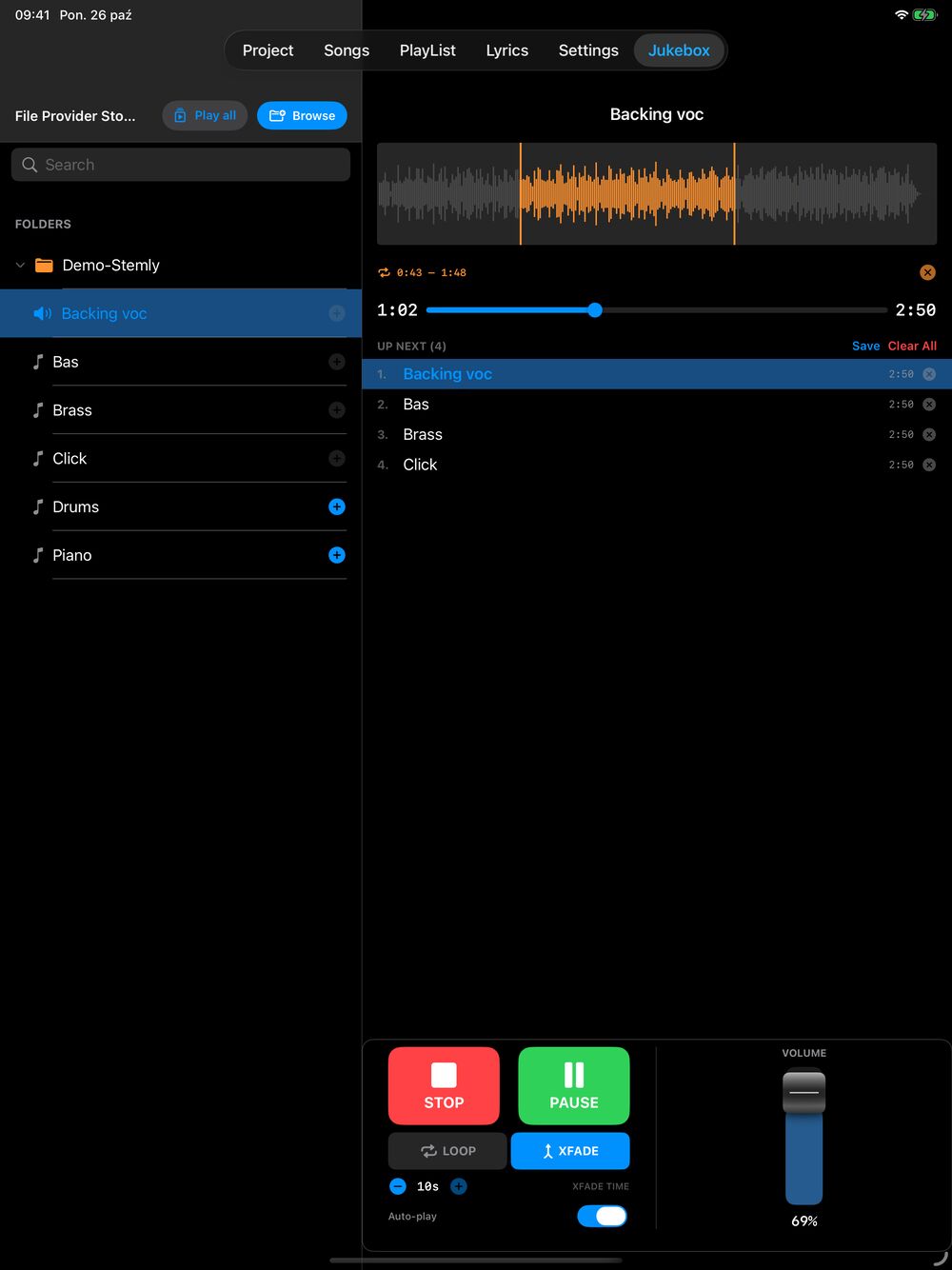The height and width of the screenshot is (1270, 952).
Task: Collapse the Demo-Stemly folder chevron
Action: (20, 266)
